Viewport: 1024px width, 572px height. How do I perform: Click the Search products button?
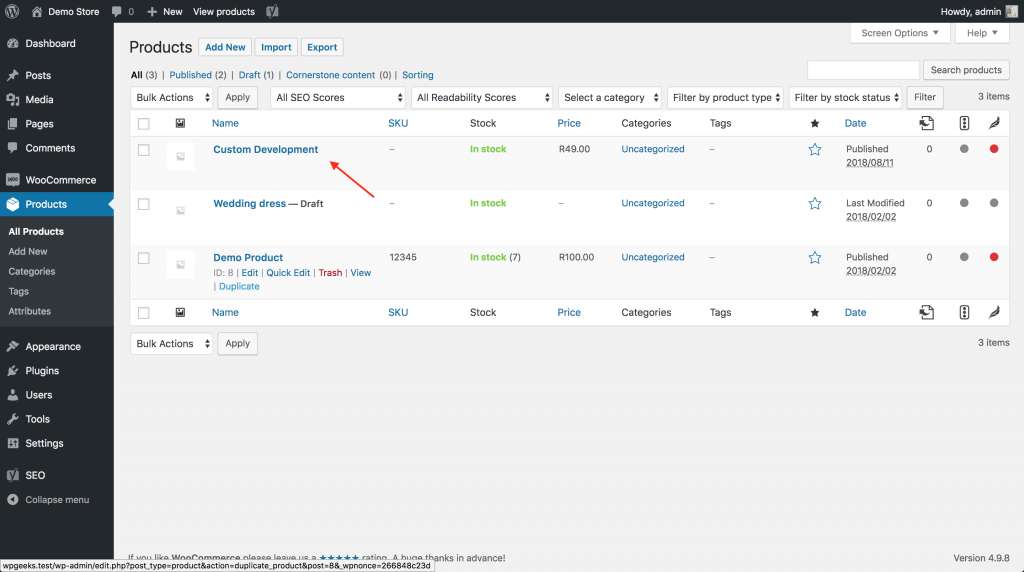coord(966,70)
